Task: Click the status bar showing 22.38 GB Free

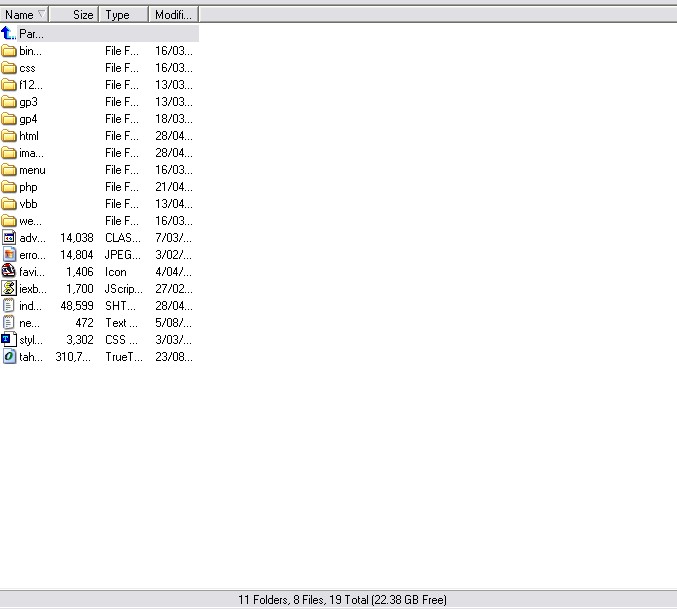Action: tap(342, 600)
